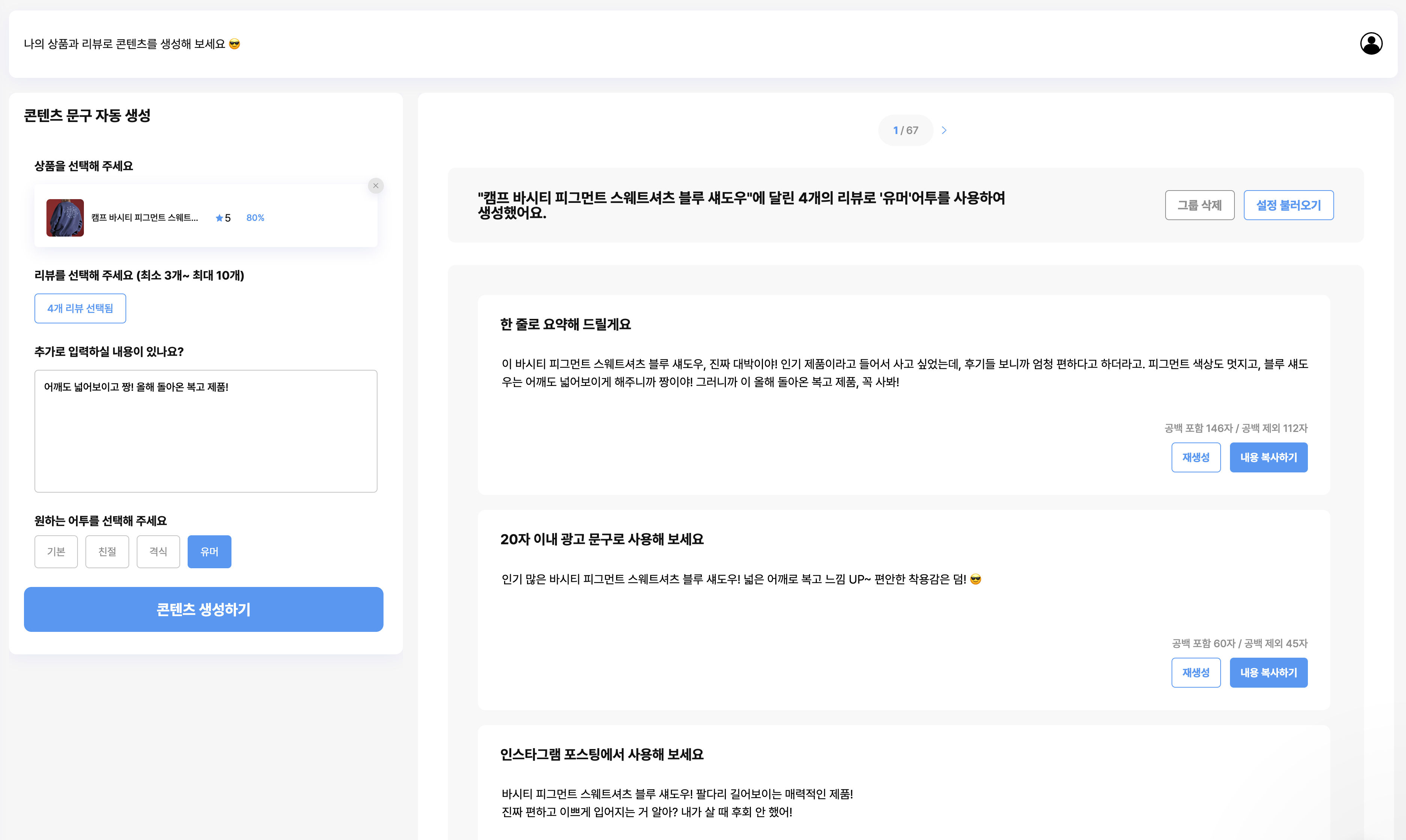Click the label '상품을 선택해 주세요'

84,166
